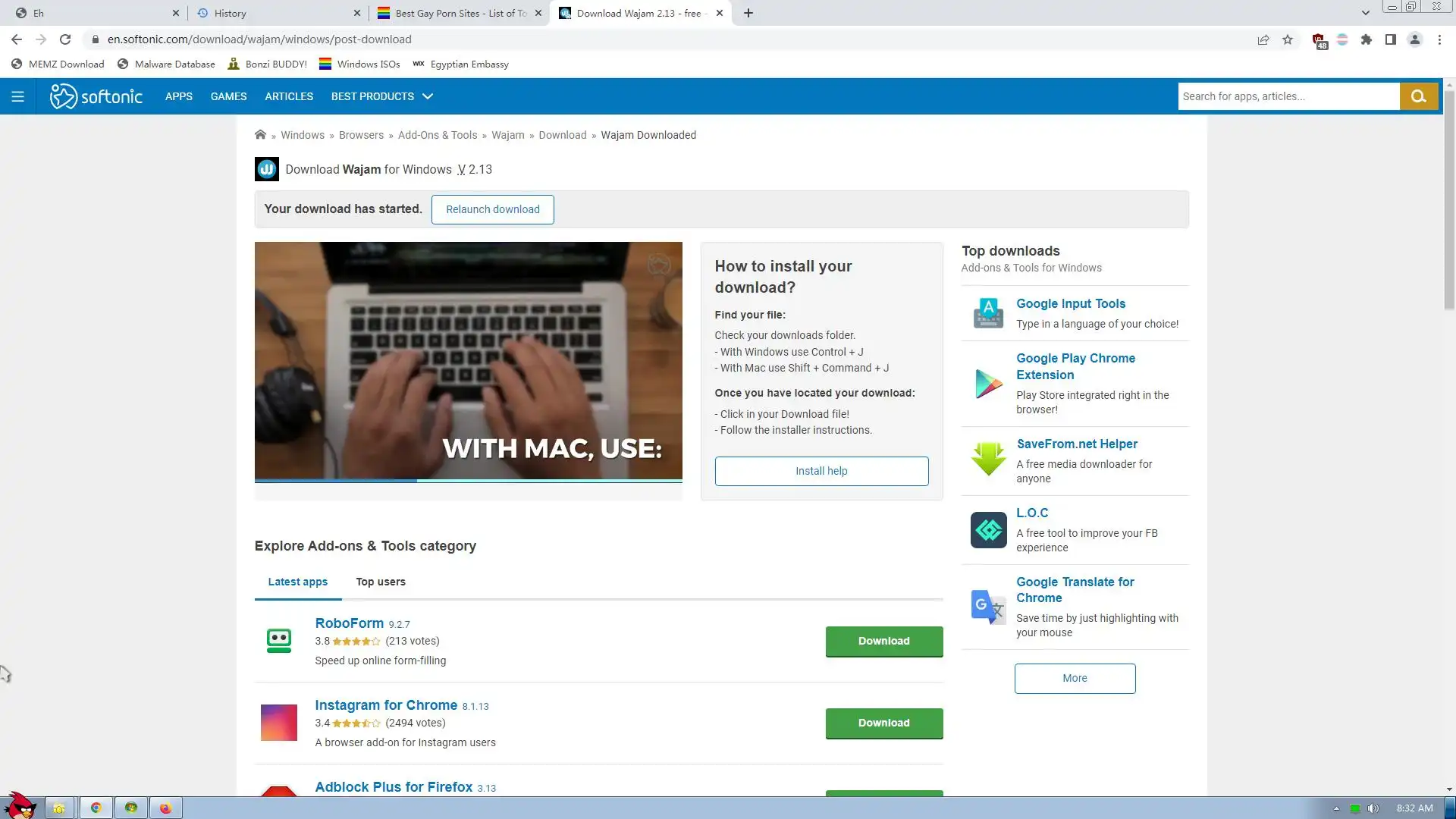Open the Chrome extensions puzzle icon
Viewport: 1456px width, 819px height.
[x=1366, y=39]
